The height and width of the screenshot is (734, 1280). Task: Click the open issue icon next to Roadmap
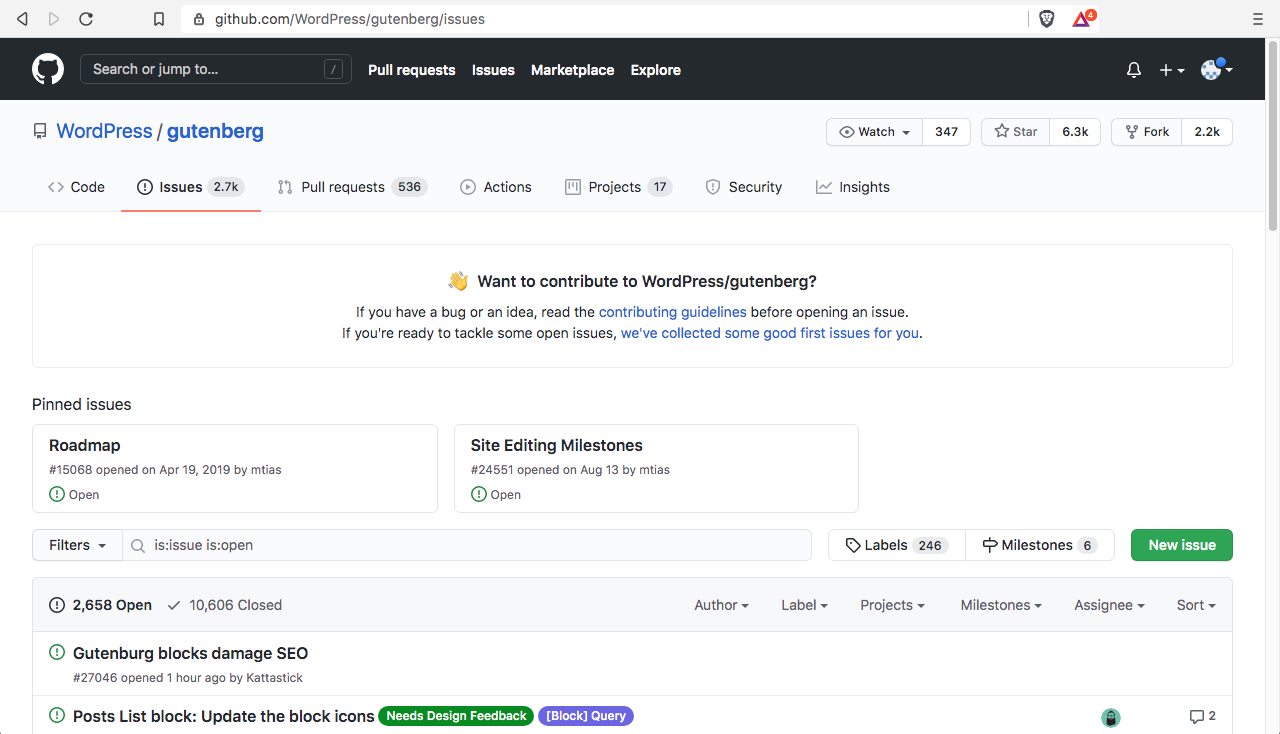click(x=57, y=494)
